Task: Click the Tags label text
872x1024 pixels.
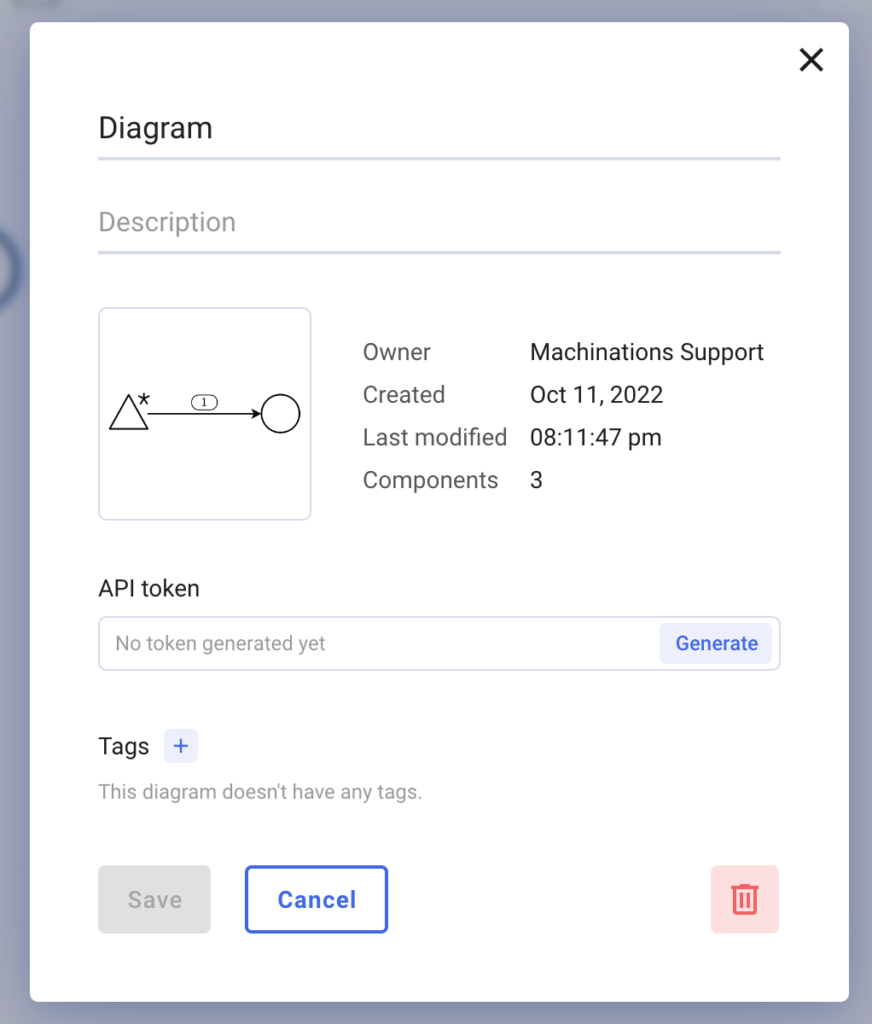Action: click(122, 745)
